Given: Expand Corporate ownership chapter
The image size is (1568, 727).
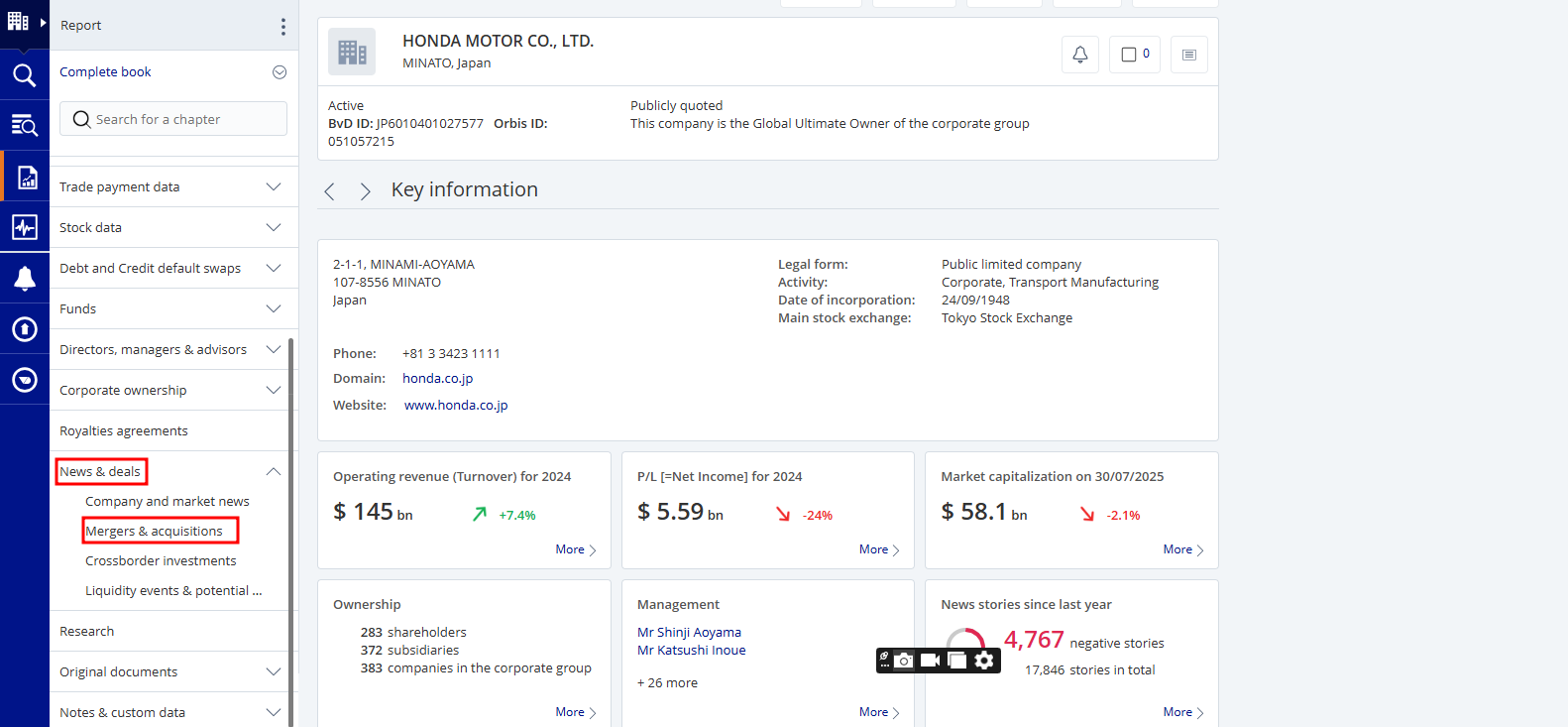Looking at the screenshot, I should [274, 390].
